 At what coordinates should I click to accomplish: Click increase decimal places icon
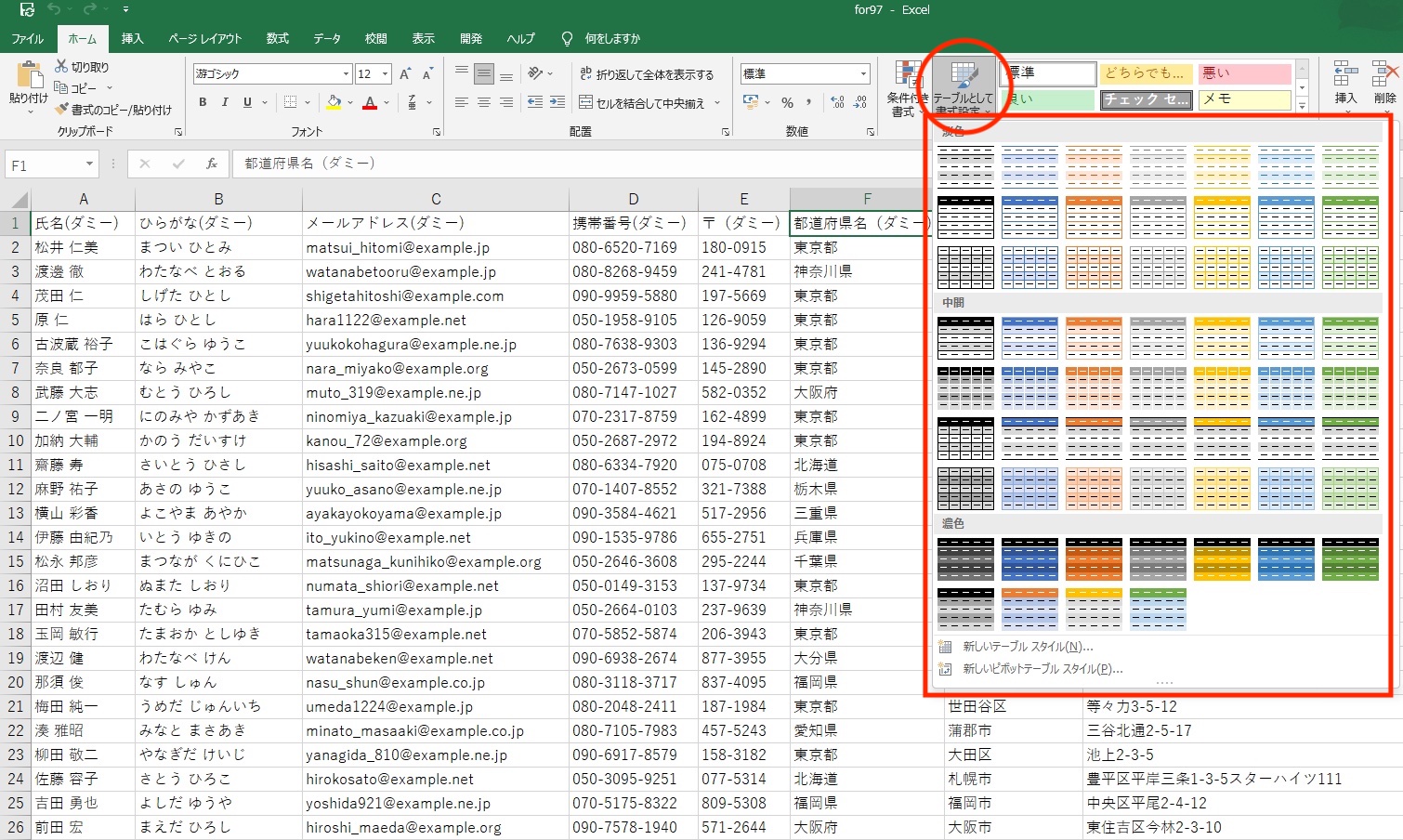tap(837, 102)
